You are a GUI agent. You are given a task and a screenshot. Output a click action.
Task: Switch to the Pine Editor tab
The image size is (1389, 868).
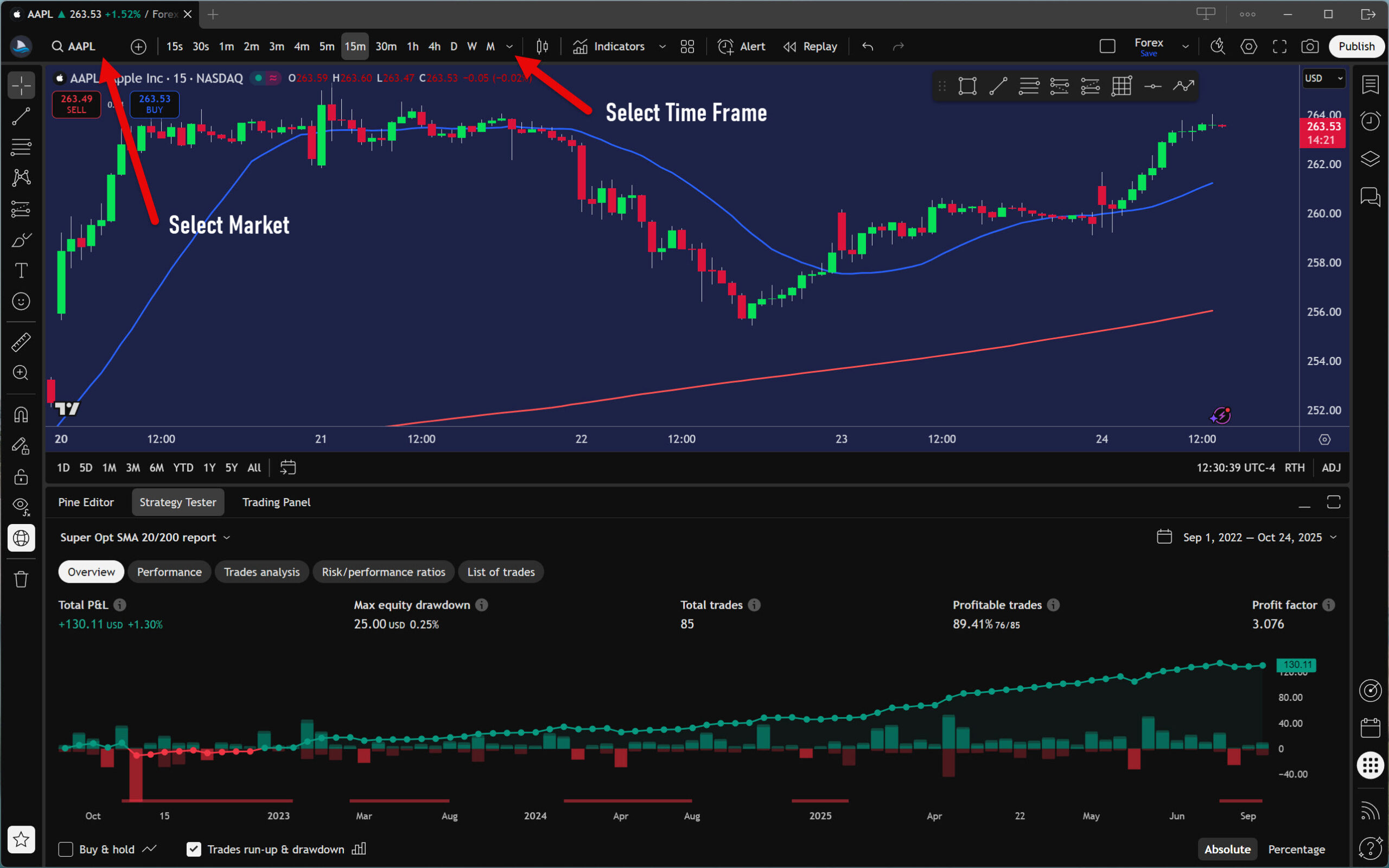coord(86,502)
